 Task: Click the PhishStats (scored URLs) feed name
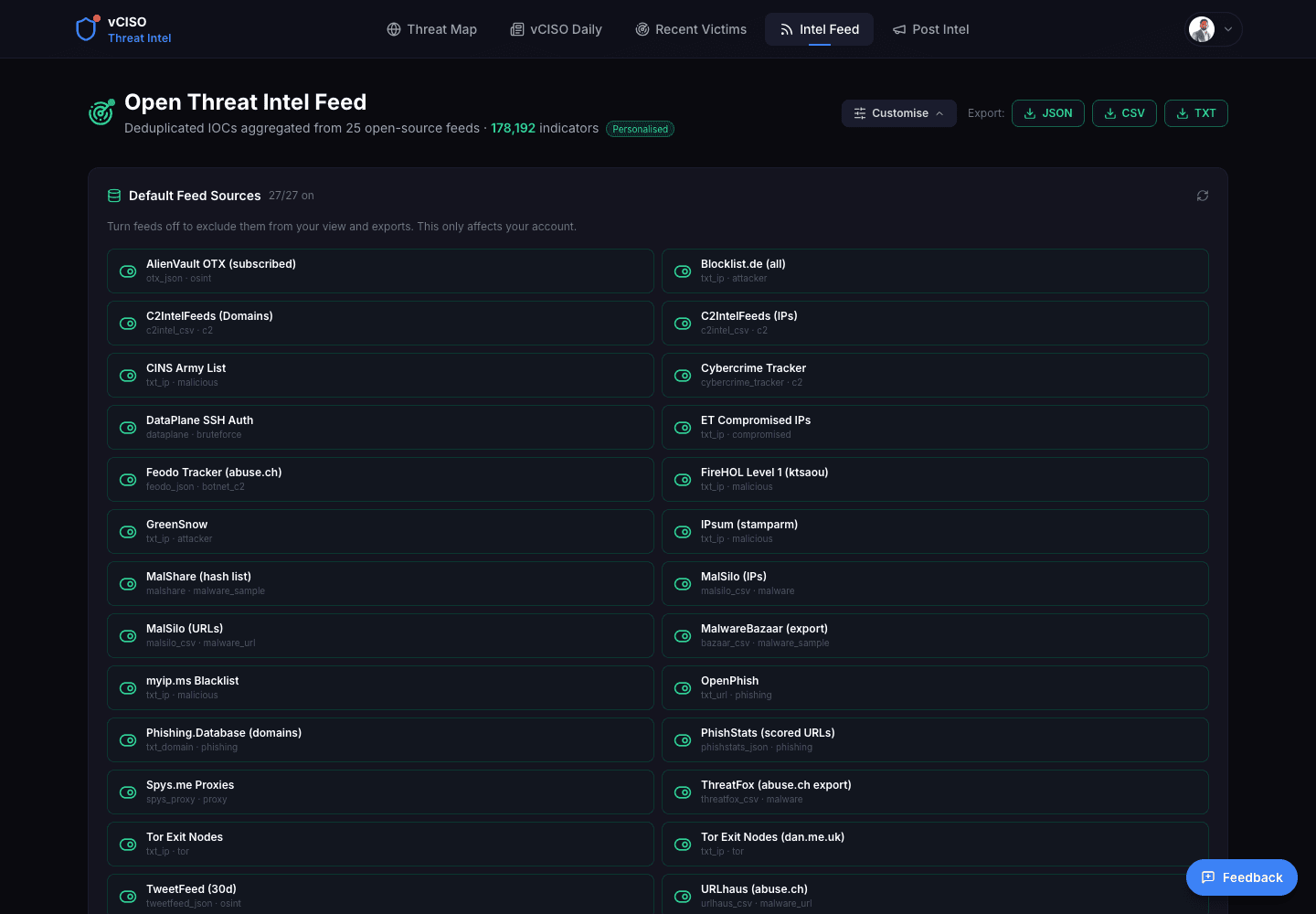pyautogui.click(x=768, y=733)
